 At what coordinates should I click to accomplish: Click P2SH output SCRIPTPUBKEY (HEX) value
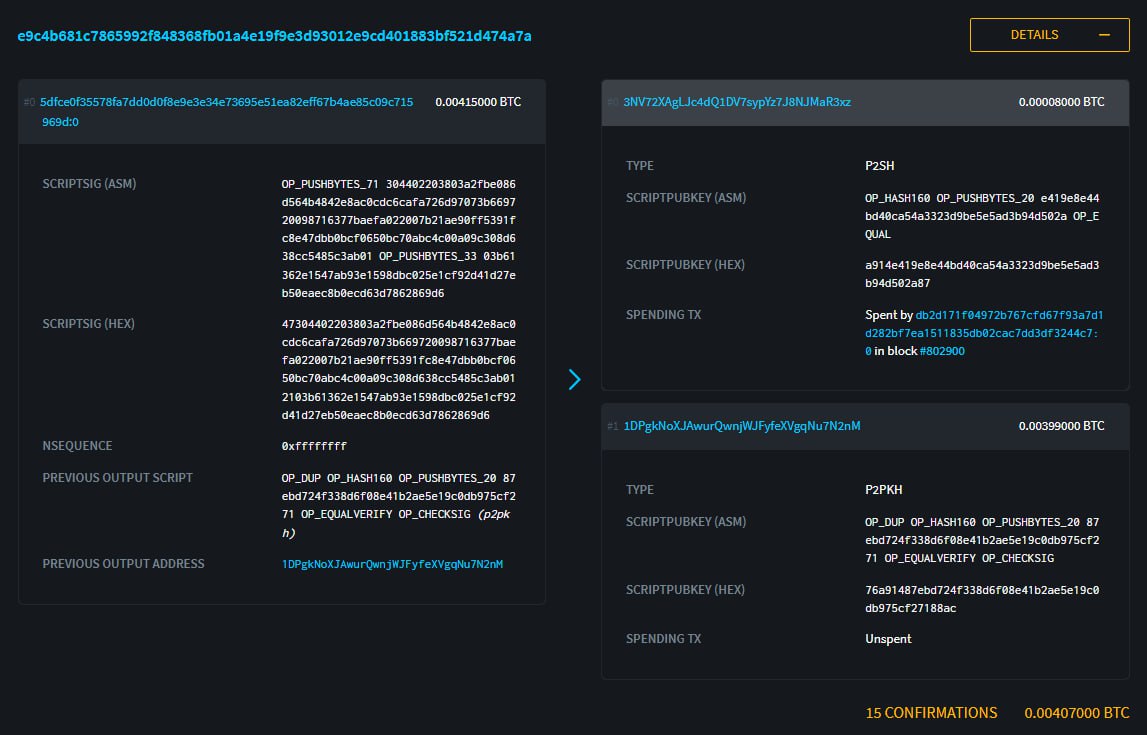982,274
